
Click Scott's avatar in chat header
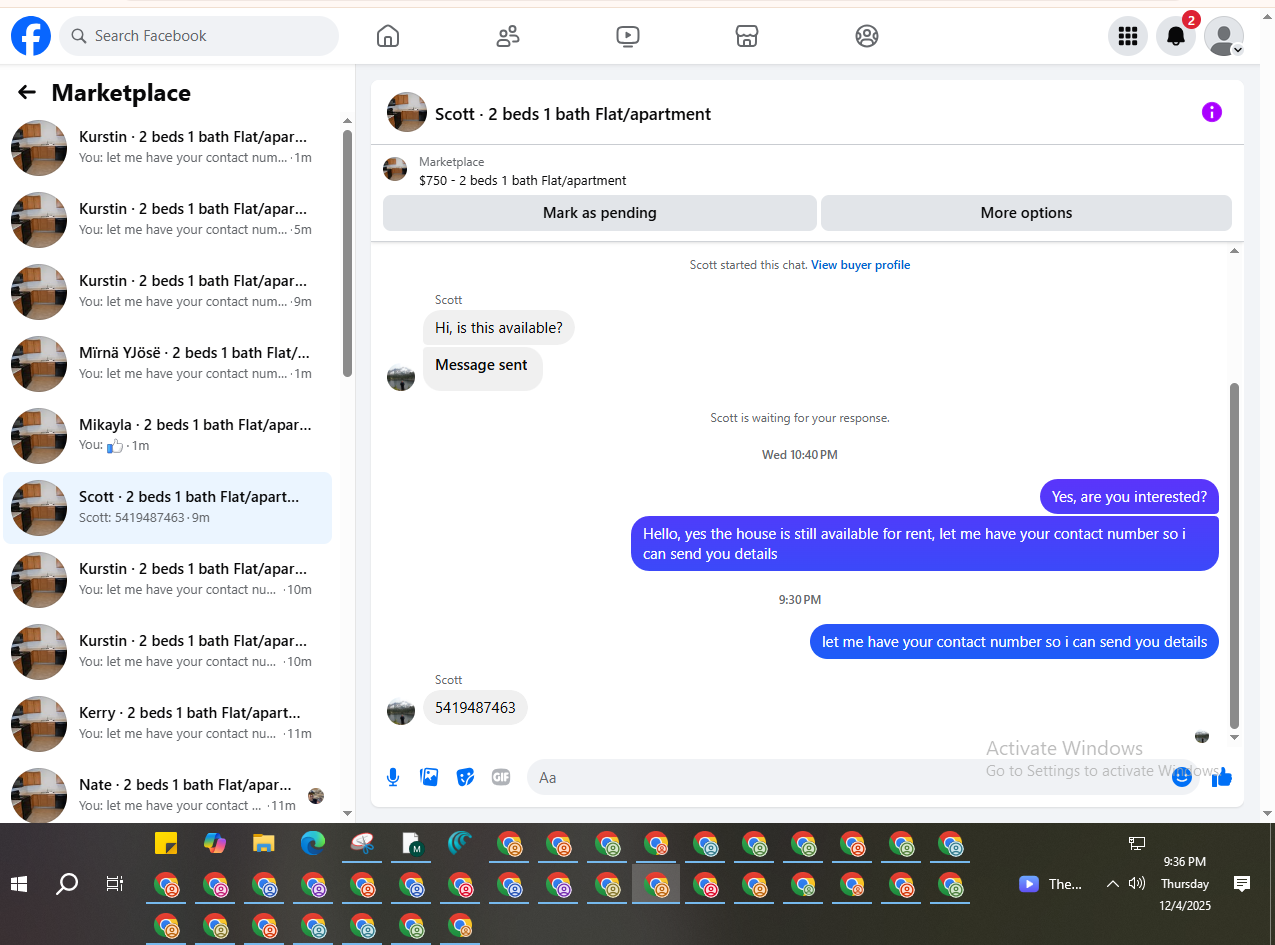[x=407, y=112]
